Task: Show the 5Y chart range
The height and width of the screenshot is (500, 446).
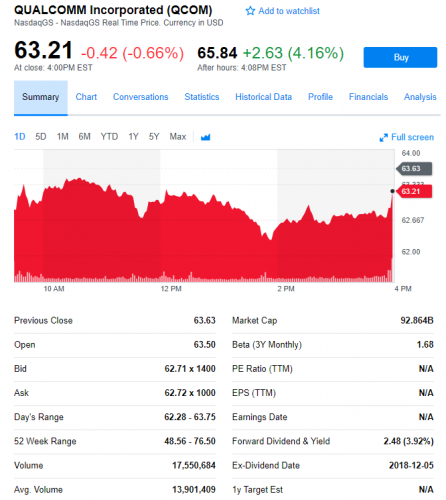Action: [x=154, y=137]
